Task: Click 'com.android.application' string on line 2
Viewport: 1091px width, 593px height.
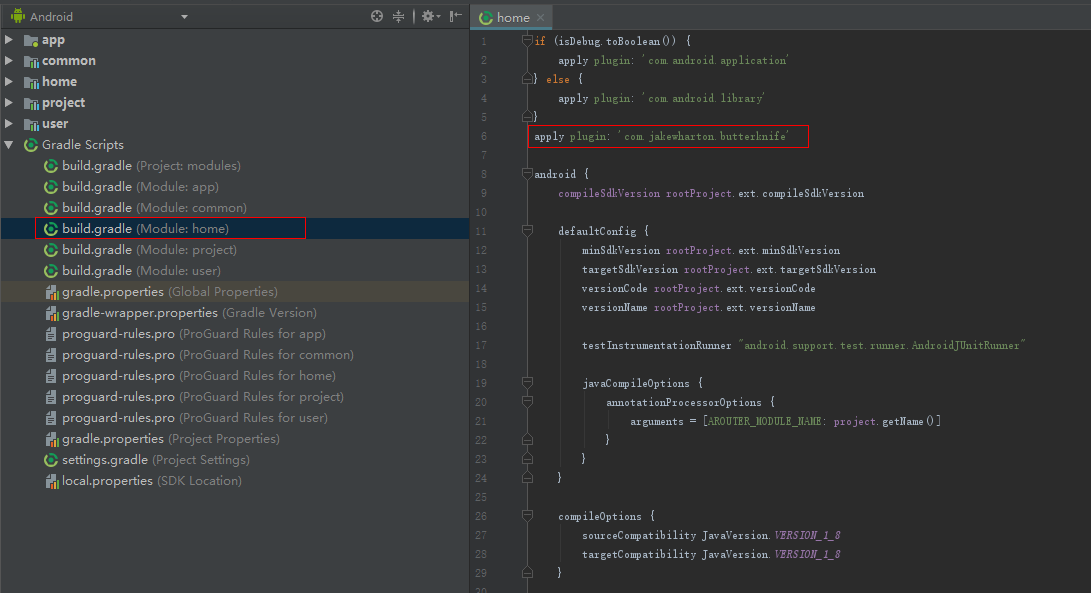Action: click(x=715, y=61)
